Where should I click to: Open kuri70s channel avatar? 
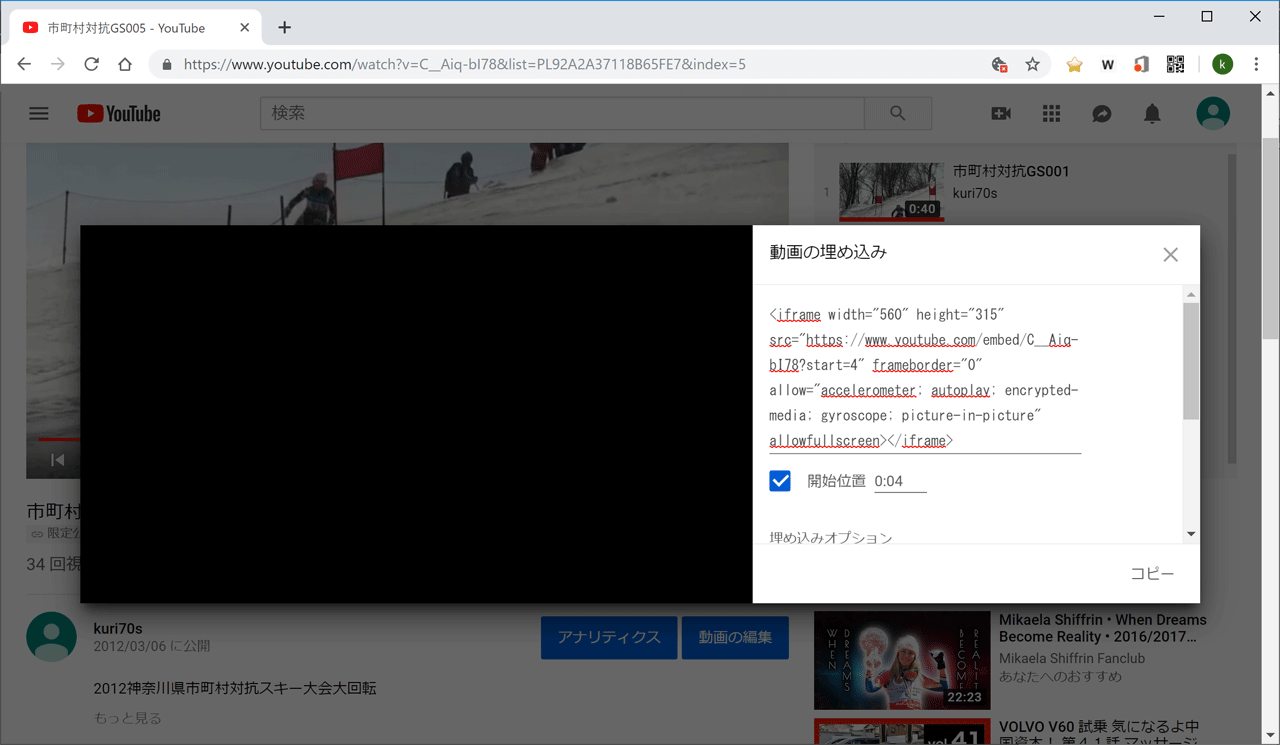[51, 637]
